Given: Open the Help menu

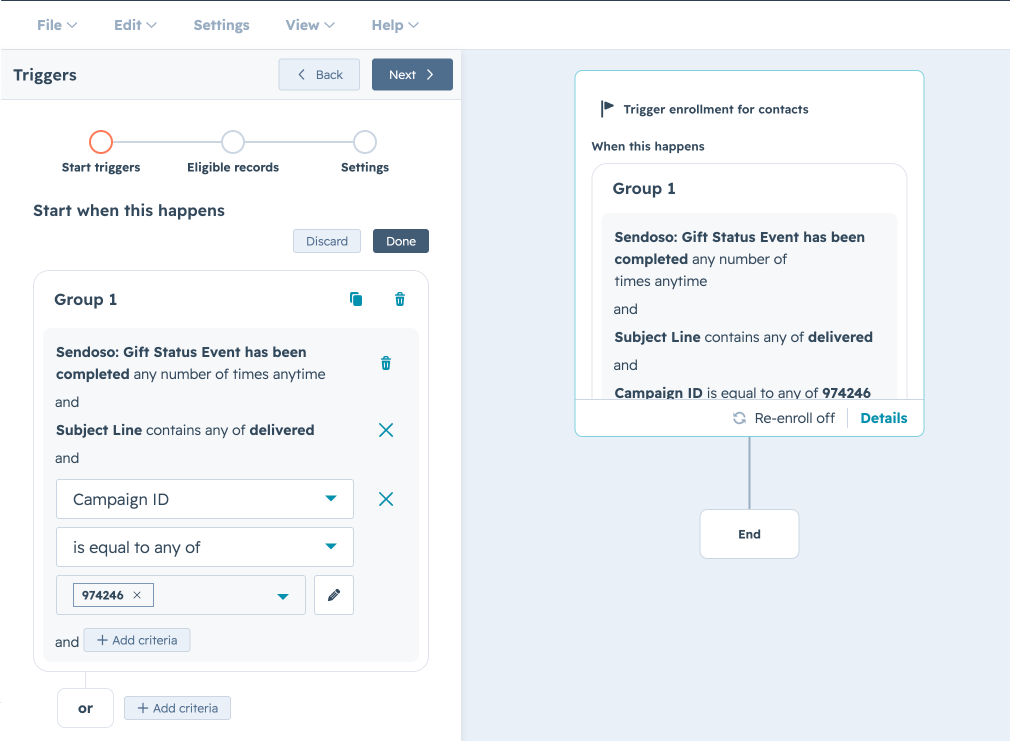Looking at the screenshot, I should [395, 25].
